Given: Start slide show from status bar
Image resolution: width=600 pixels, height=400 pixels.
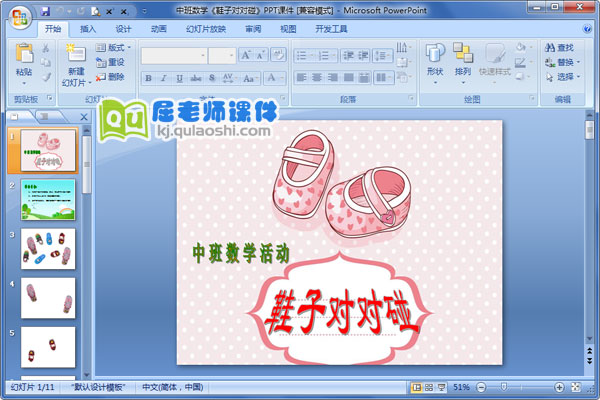Looking at the screenshot, I should tap(441, 387).
